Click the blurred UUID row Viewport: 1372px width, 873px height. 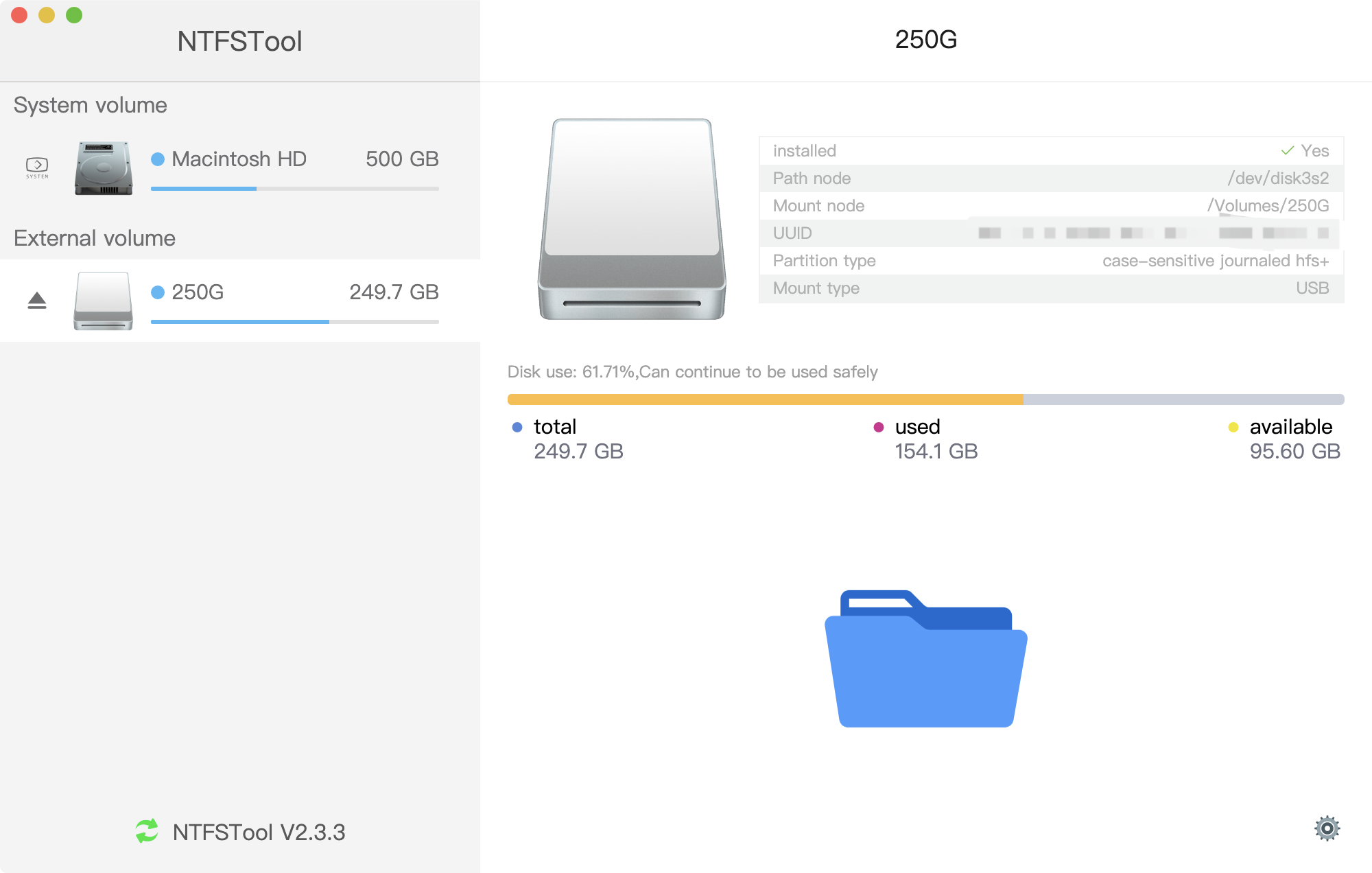(x=1050, y=233)
